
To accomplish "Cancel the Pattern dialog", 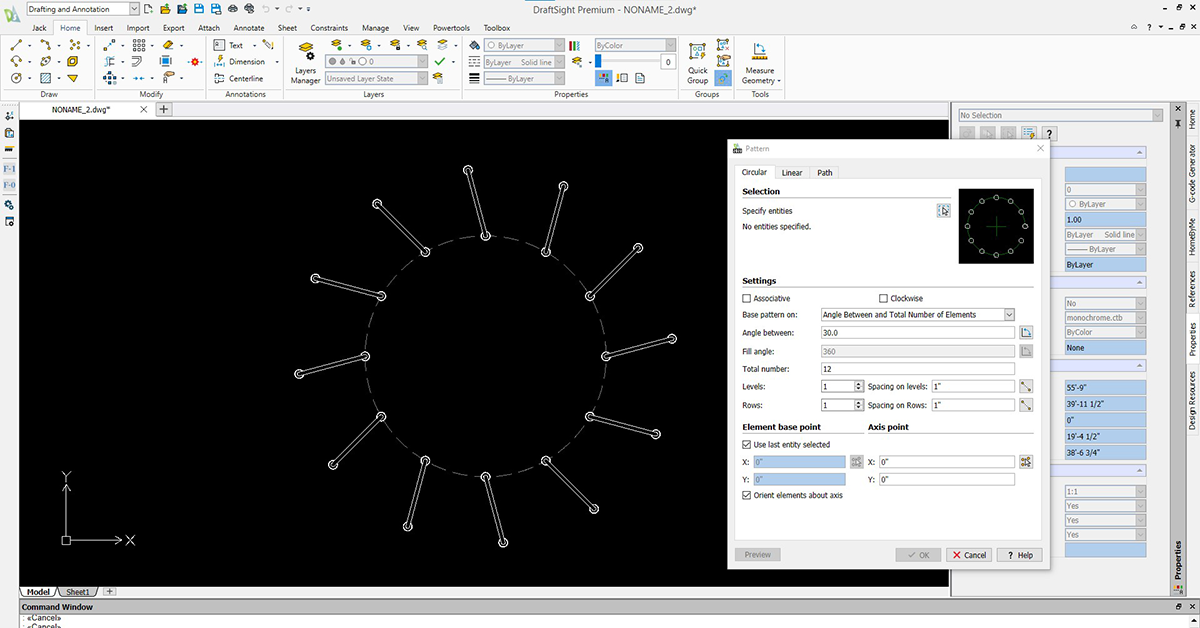I will (968, 554).
